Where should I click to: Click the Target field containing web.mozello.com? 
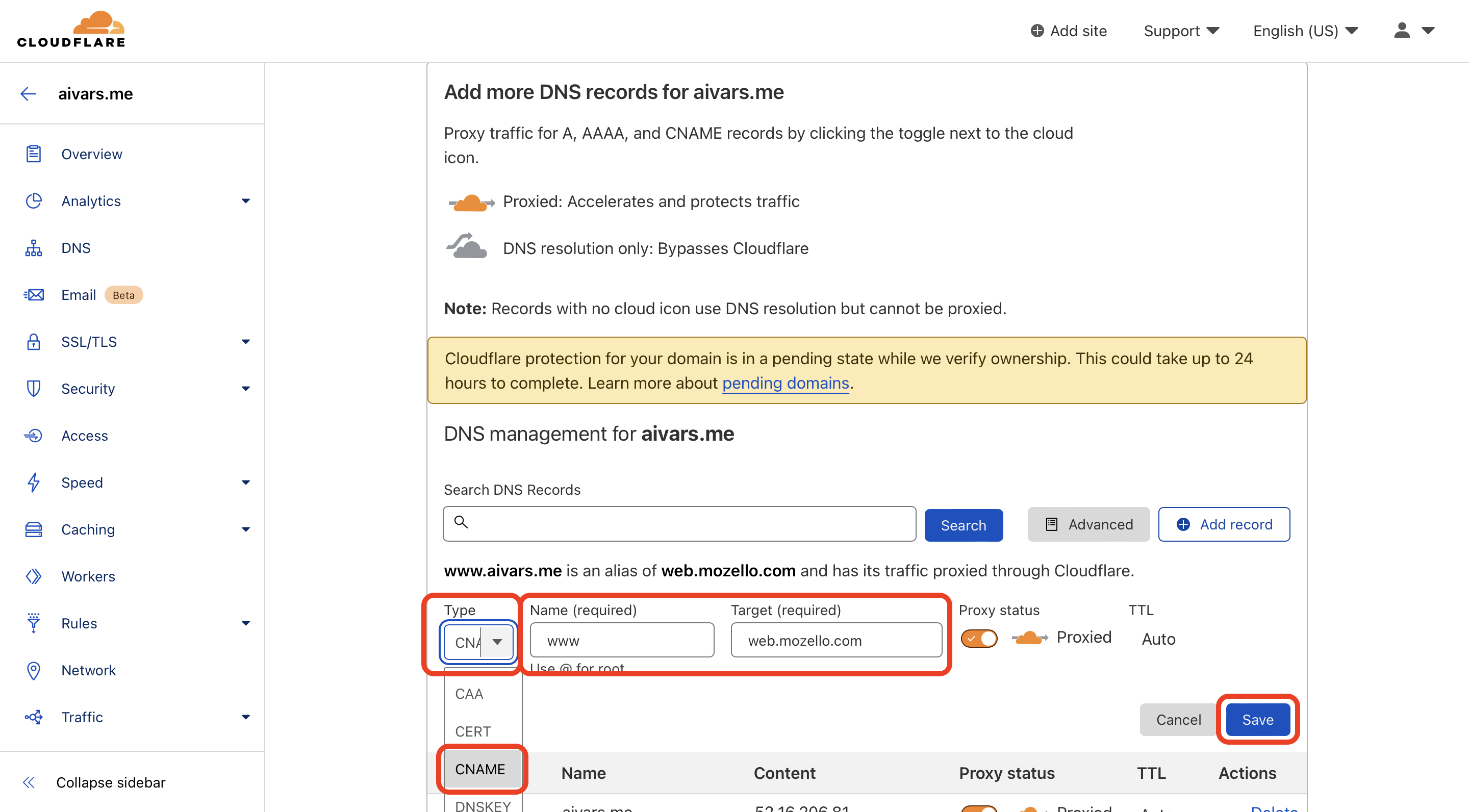(836, 640)
